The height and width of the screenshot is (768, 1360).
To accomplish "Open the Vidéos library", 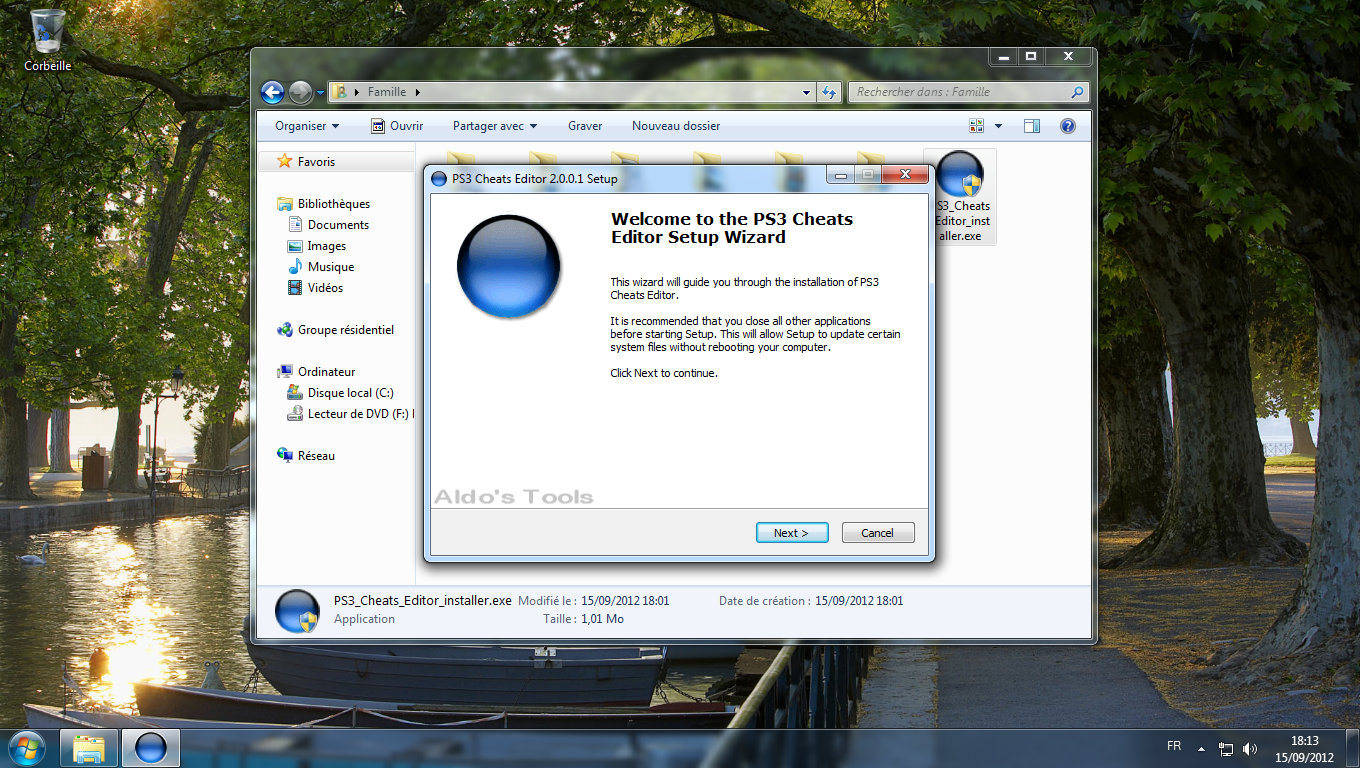I will 325,288.
